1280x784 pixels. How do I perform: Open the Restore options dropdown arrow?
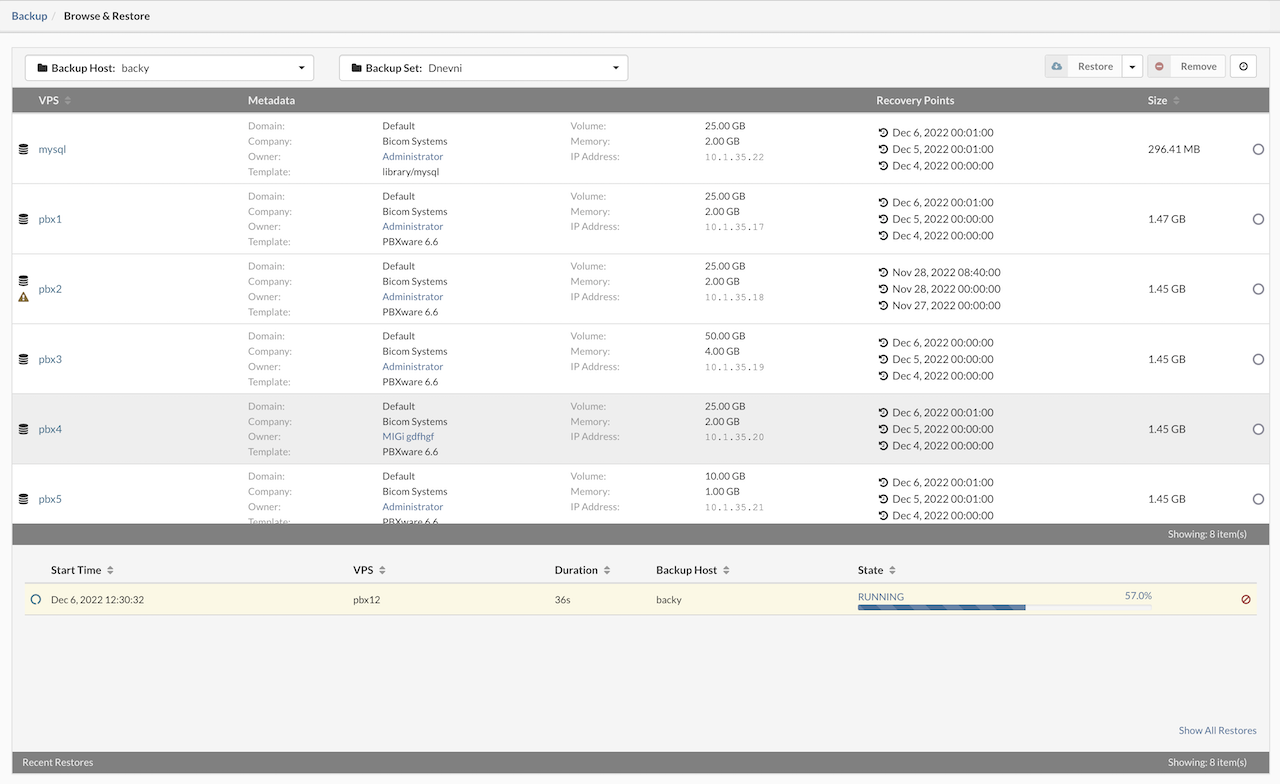click(x=1132, y=67)
